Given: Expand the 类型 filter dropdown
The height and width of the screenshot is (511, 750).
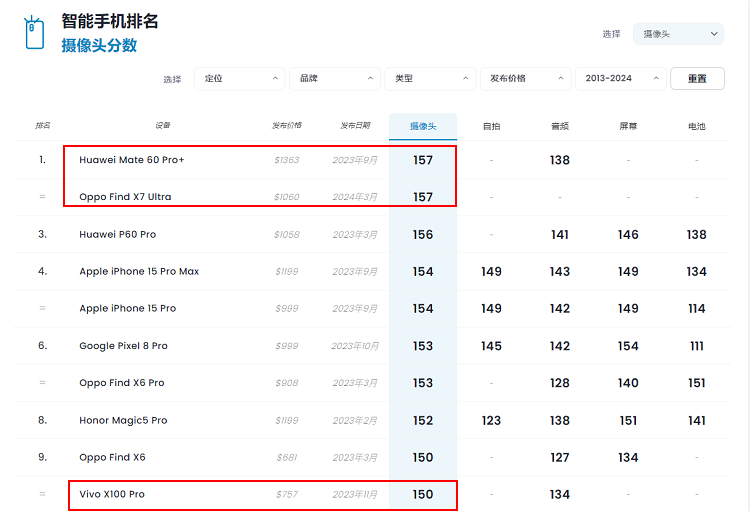Looking at the screenshot, I should click(430, 78).
